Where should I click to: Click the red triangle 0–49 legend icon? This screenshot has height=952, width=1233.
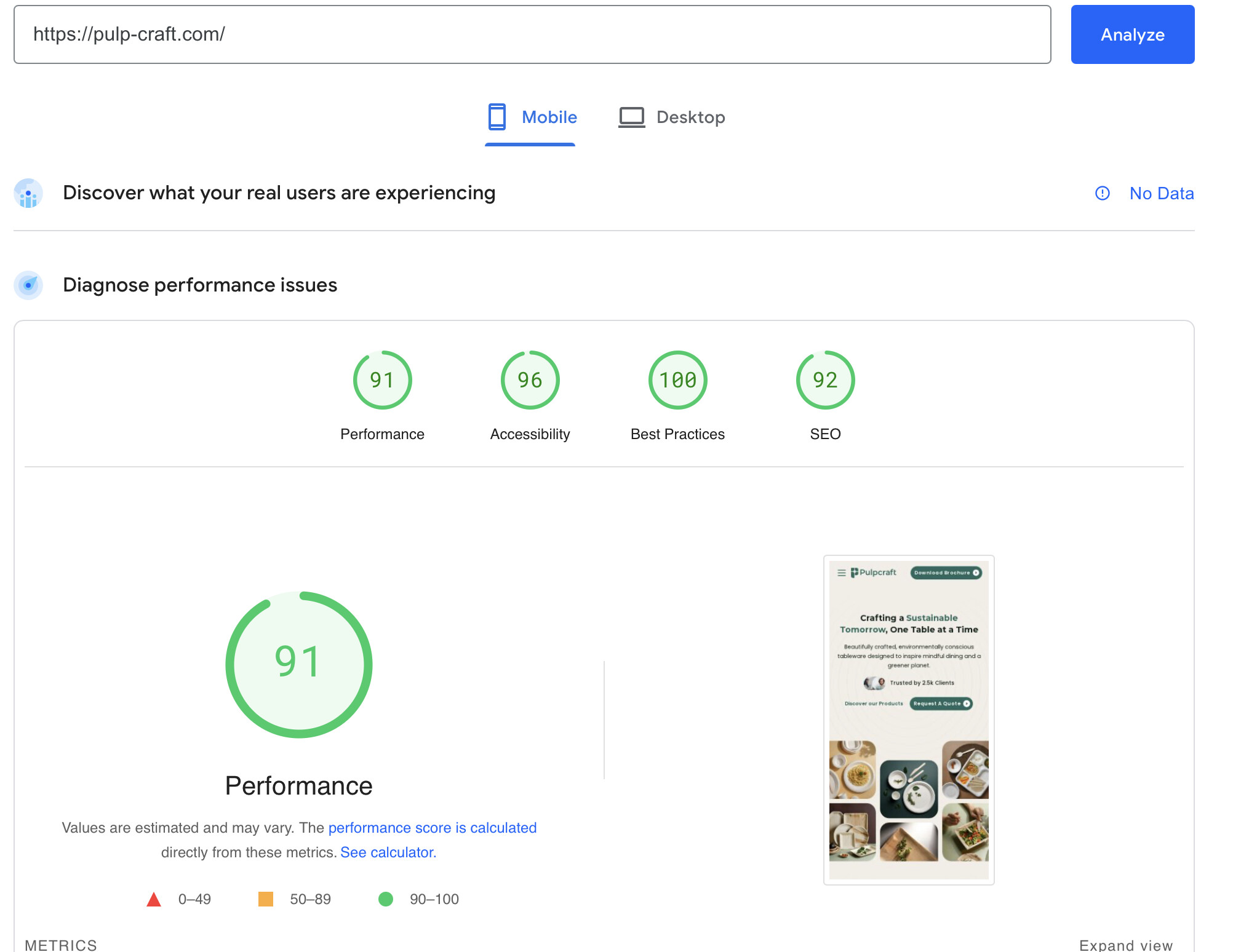pyautogui.click(x=154, y=899)
